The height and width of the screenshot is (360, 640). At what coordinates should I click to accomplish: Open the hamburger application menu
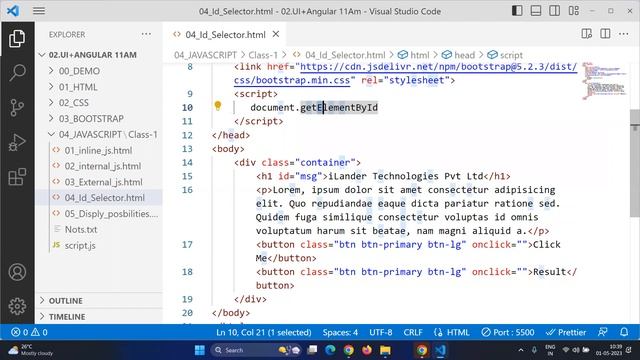(39, 11)
